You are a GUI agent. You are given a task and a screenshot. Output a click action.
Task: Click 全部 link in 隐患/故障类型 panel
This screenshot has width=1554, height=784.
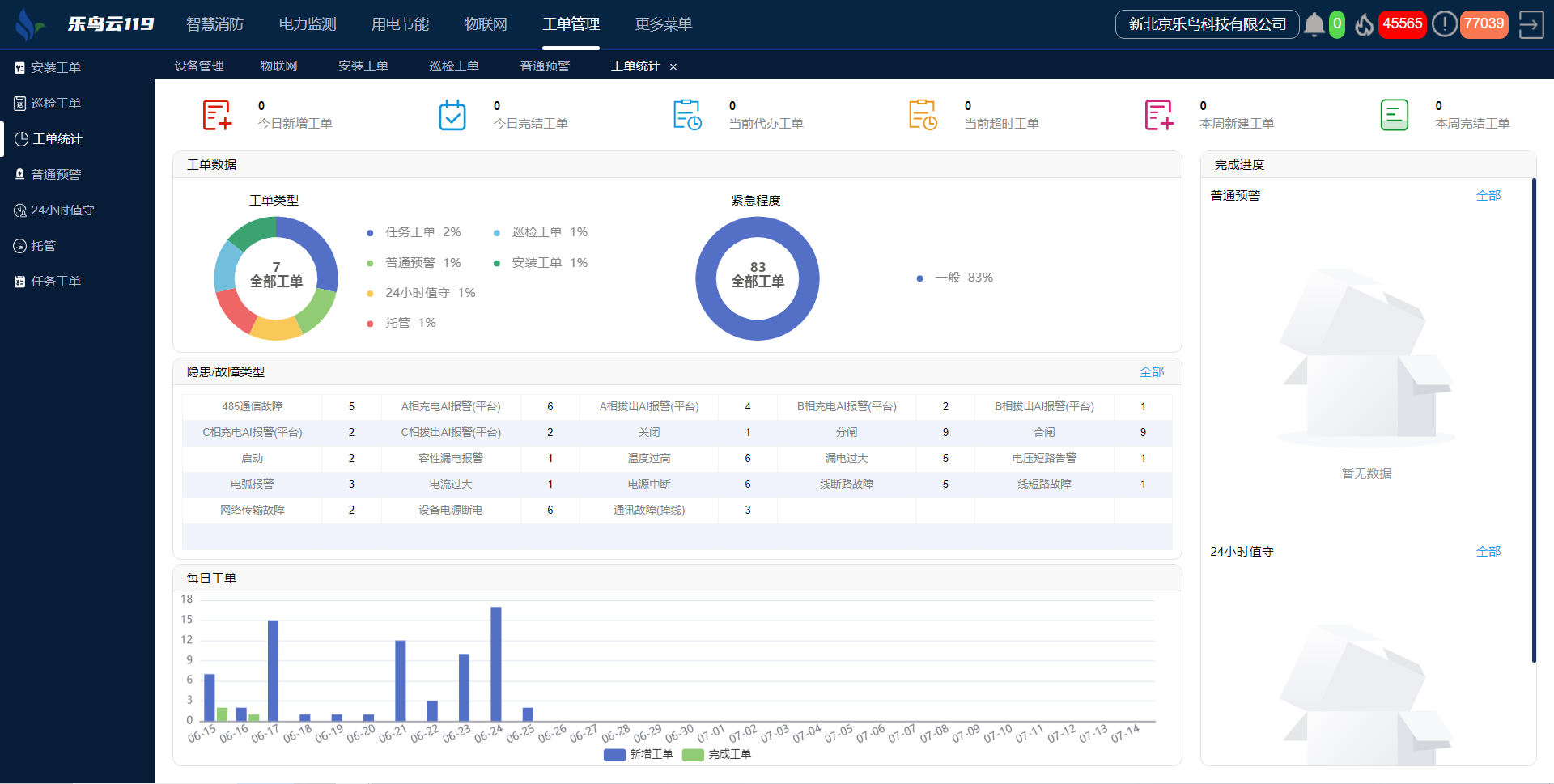click(x=1151, y=371)
